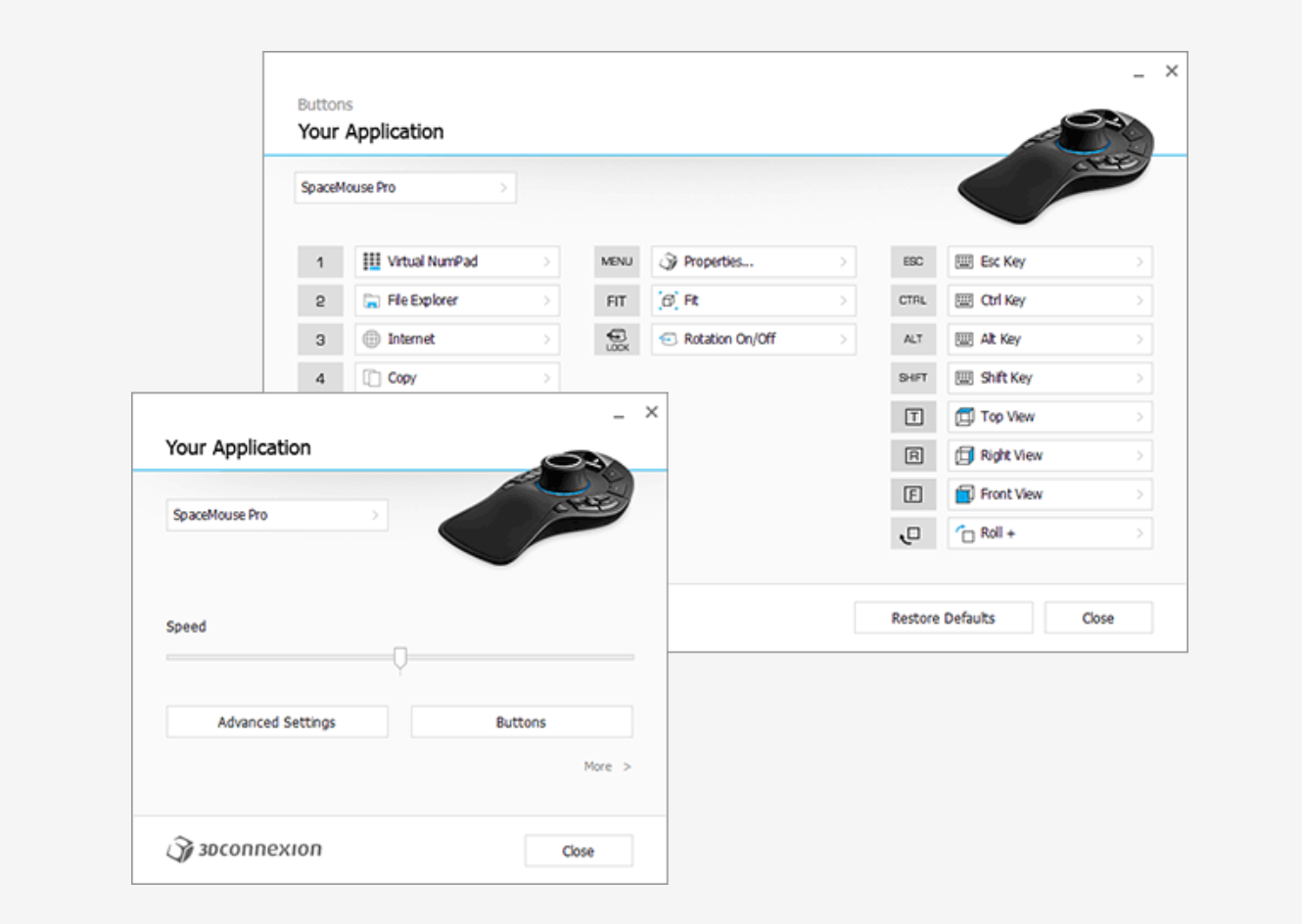Click the Roll + rotate icon
This screenshot has width=1302, height=924.
[x=965, y=533]
